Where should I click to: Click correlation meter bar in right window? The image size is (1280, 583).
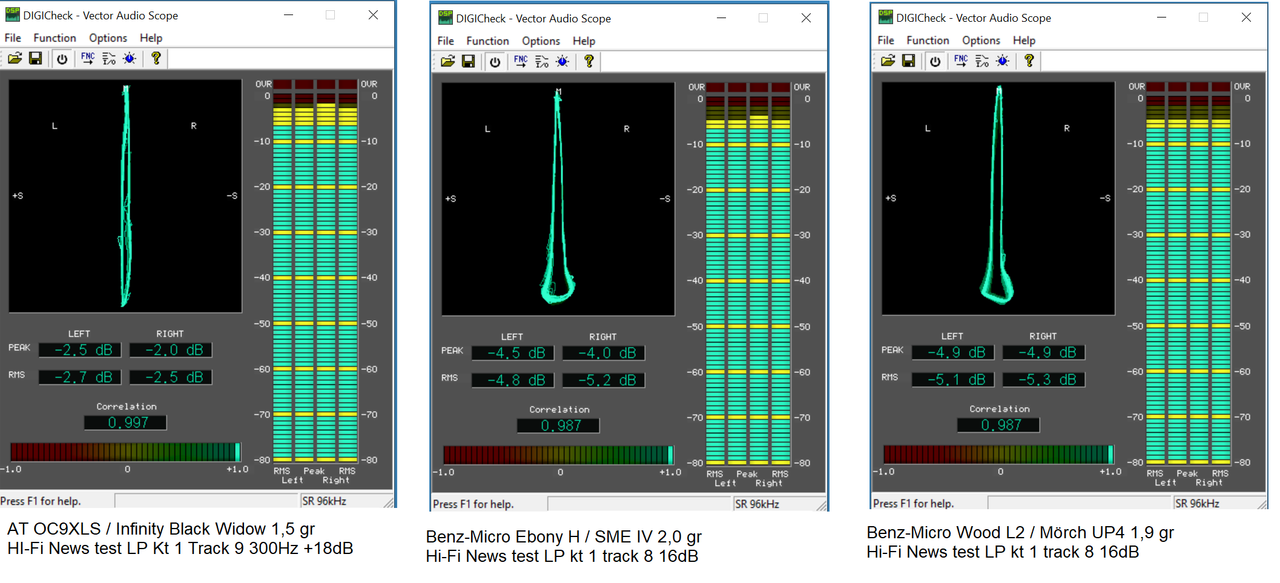(999, 454)
